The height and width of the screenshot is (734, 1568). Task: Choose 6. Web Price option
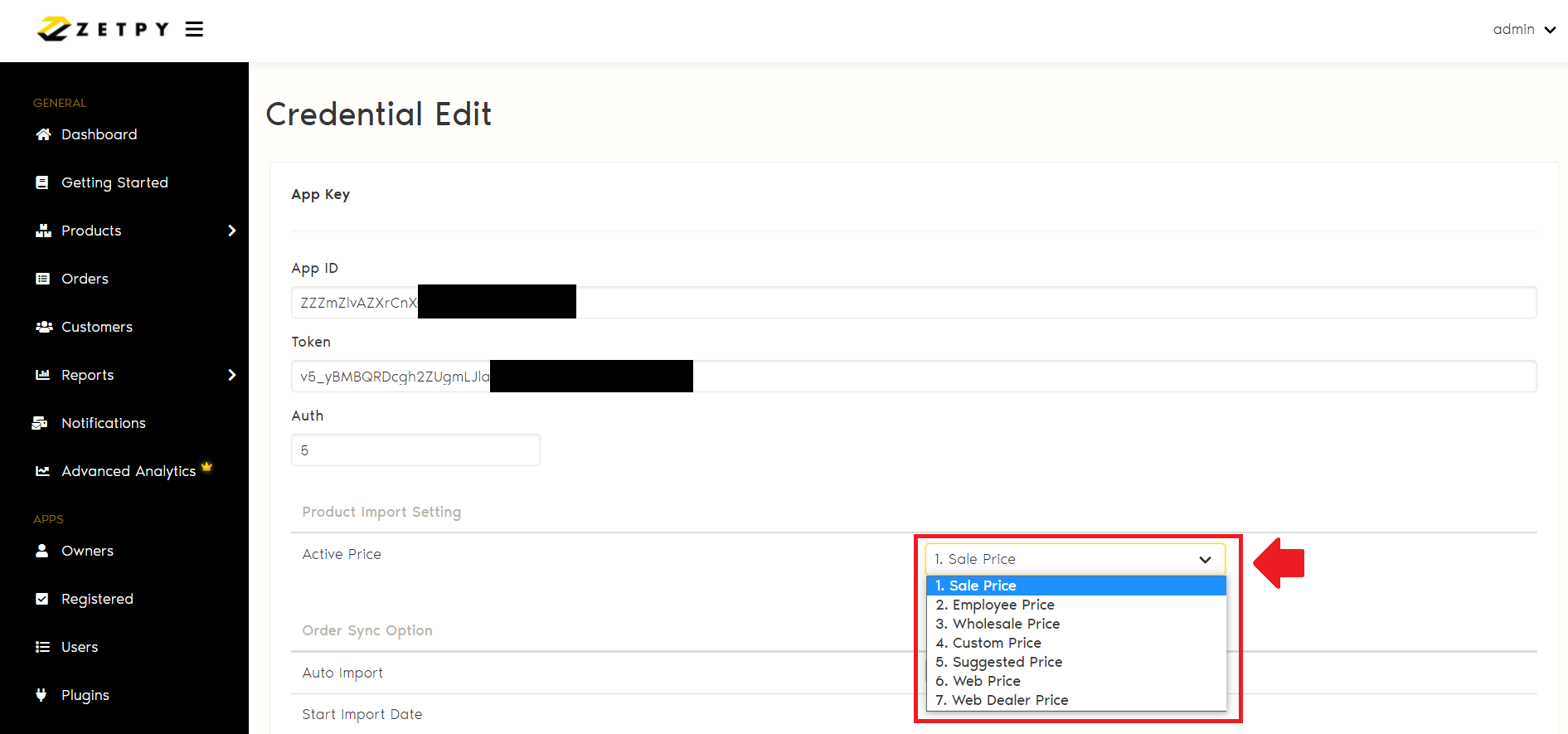[x=1076, y=681]
